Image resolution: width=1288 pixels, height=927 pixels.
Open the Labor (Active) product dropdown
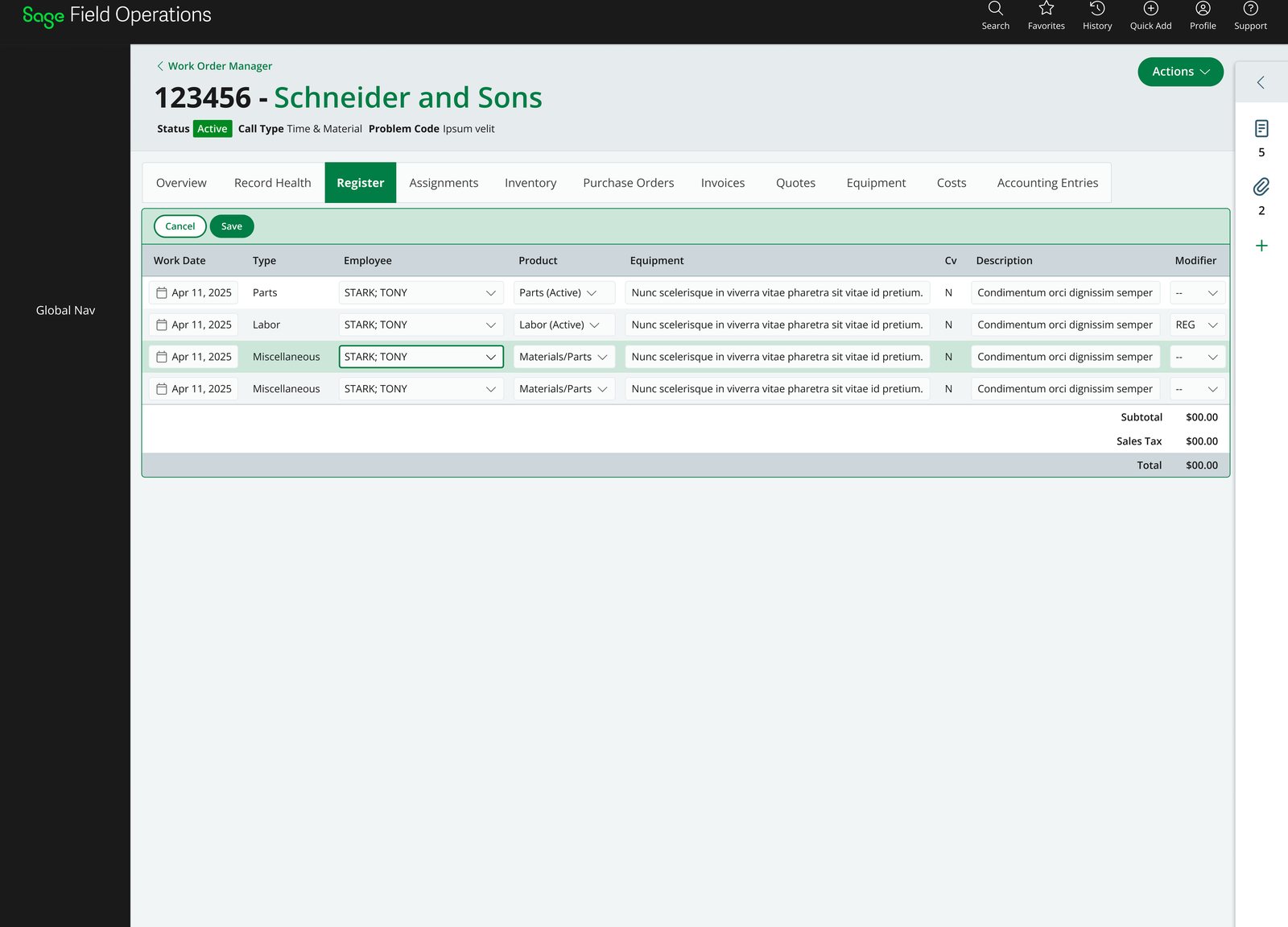click(564, 325)
